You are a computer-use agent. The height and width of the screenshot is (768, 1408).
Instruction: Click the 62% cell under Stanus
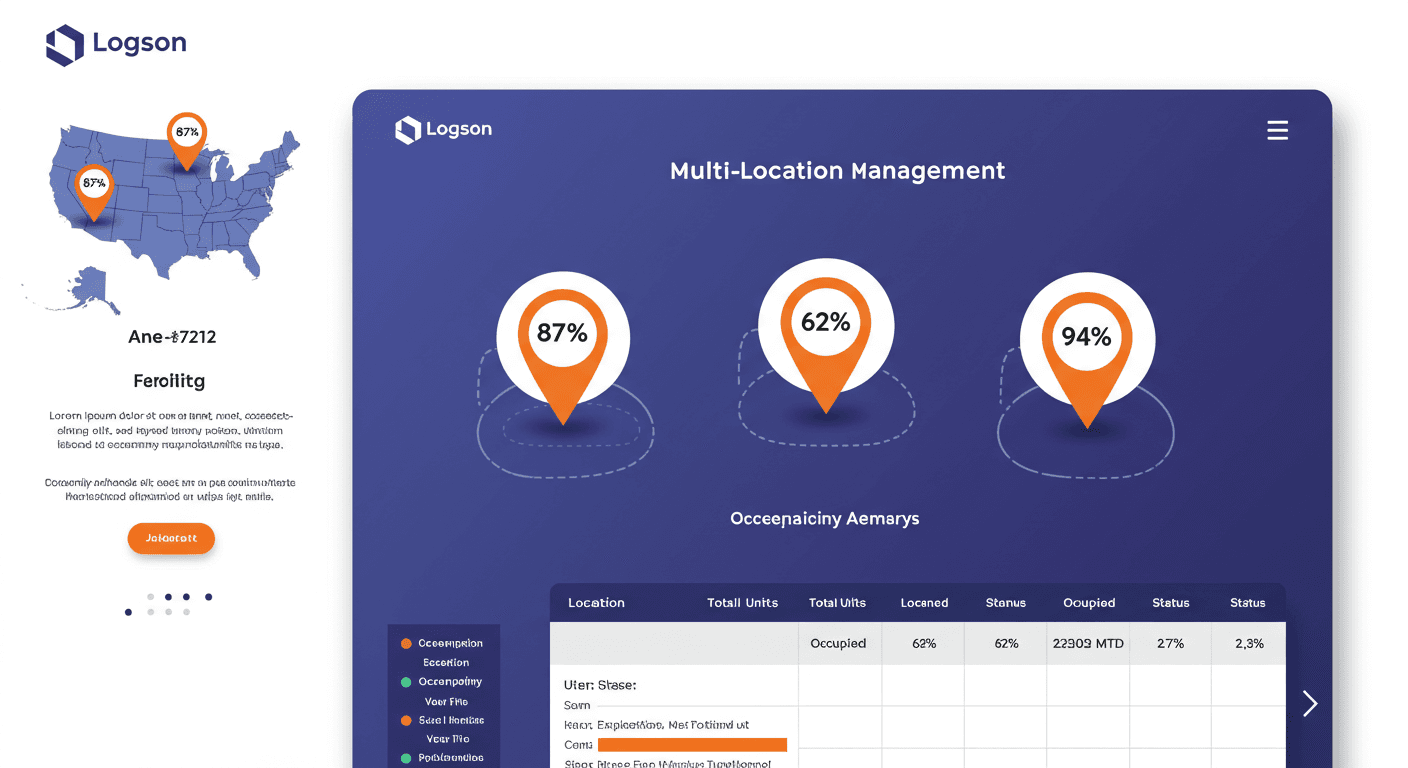(1006, 643)
